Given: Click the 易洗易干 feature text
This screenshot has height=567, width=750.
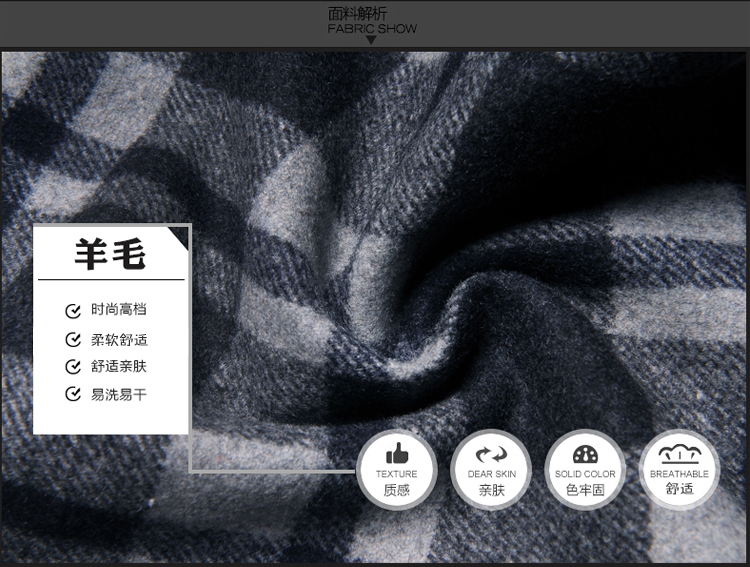Looking at the screenshot, I should tap(119, 394).
